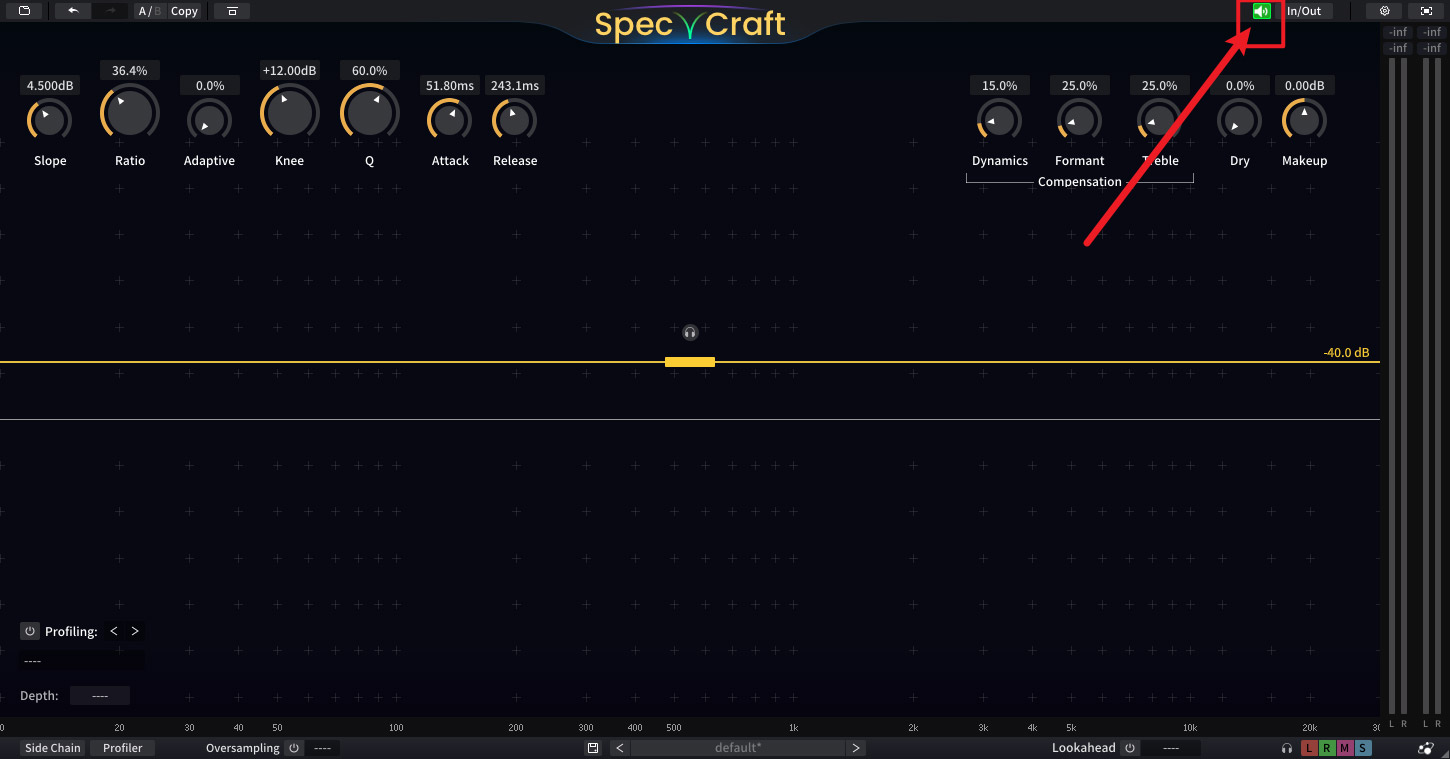Viewport: 1450px width, 759px height.
Task: Click the Dynamics compensation knob
Action: [x=1000, y=121]
